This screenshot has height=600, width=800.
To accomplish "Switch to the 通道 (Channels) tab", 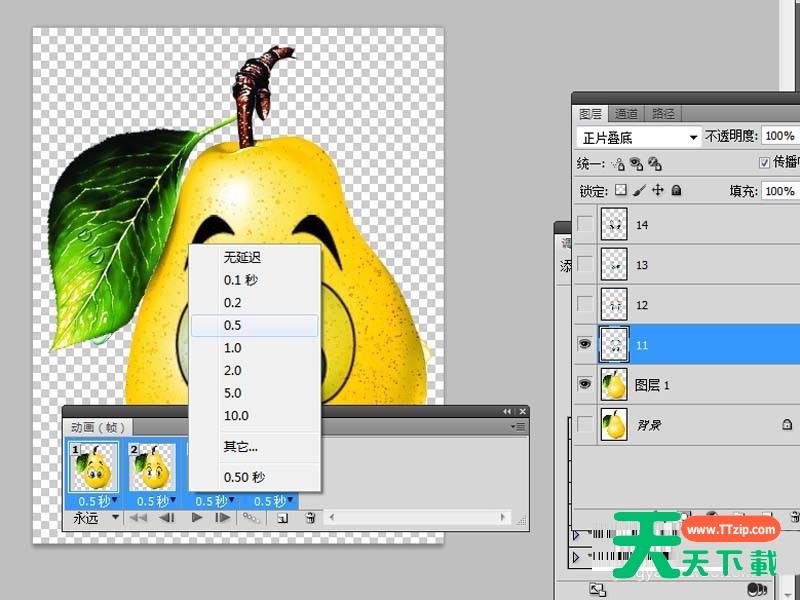I will pos(626,113).
